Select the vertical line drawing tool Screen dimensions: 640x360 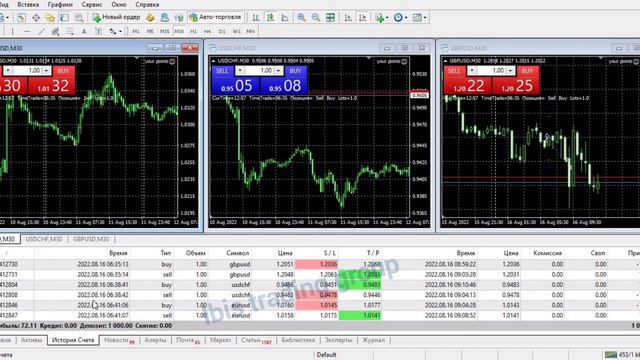tap(13, 31)
